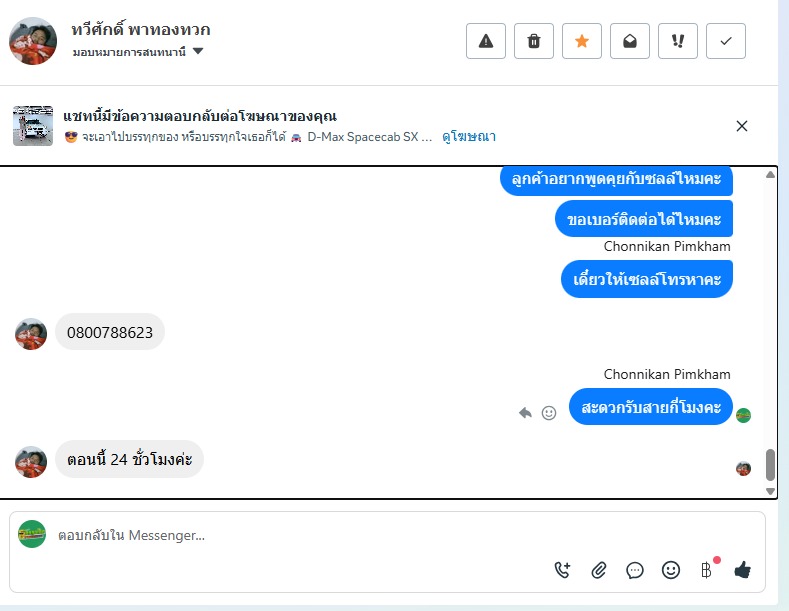Dismiss the ad reply notification banner

742,126
